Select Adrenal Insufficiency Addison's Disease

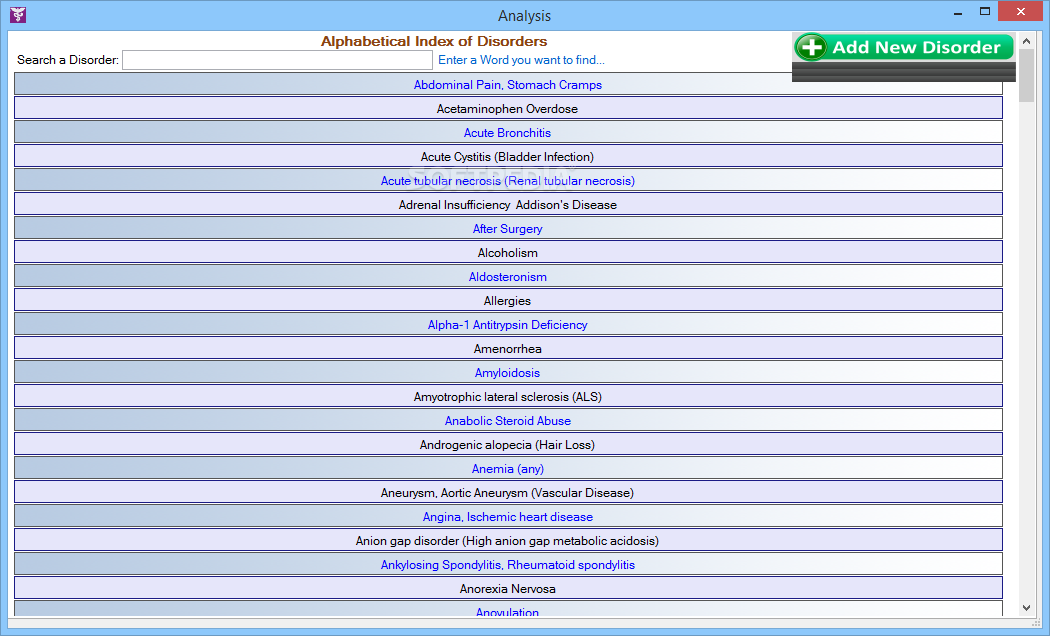[508, 205]
